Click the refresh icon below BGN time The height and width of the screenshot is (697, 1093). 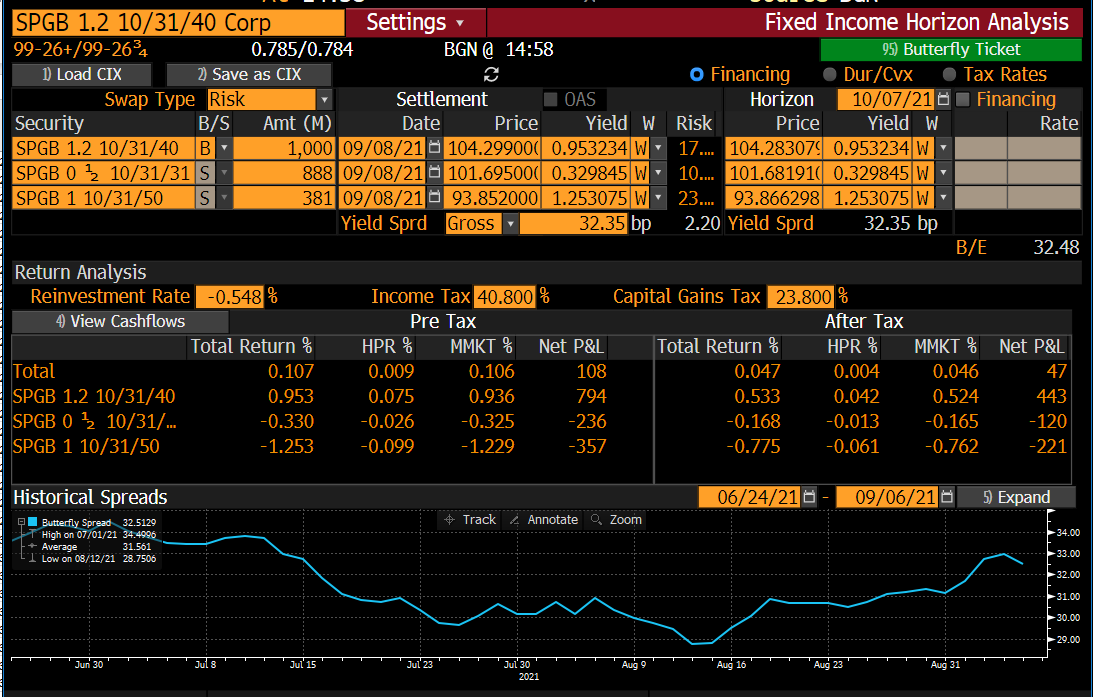tap(491, 75)
